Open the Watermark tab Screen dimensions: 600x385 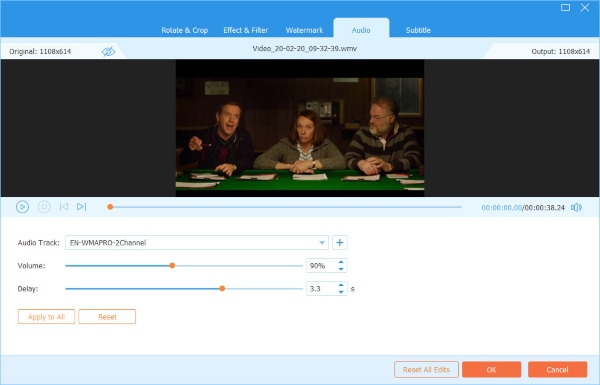[x=304, y=30]
